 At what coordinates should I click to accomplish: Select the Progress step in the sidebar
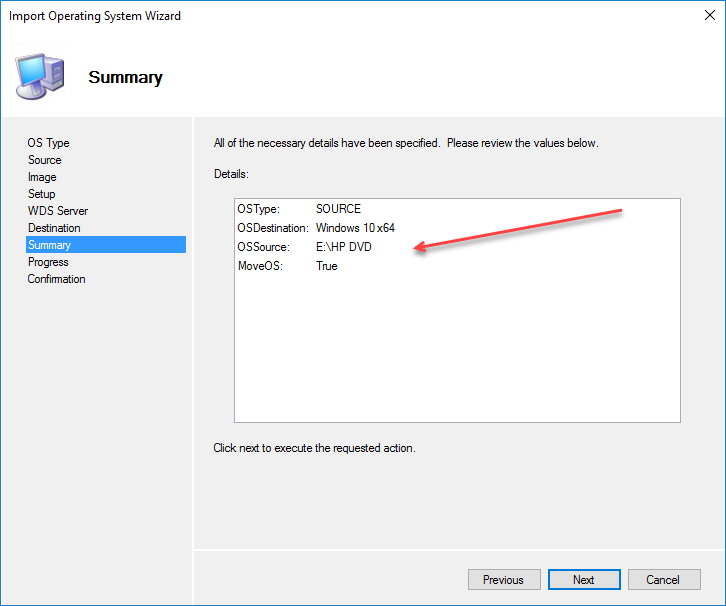pos(48,262)
